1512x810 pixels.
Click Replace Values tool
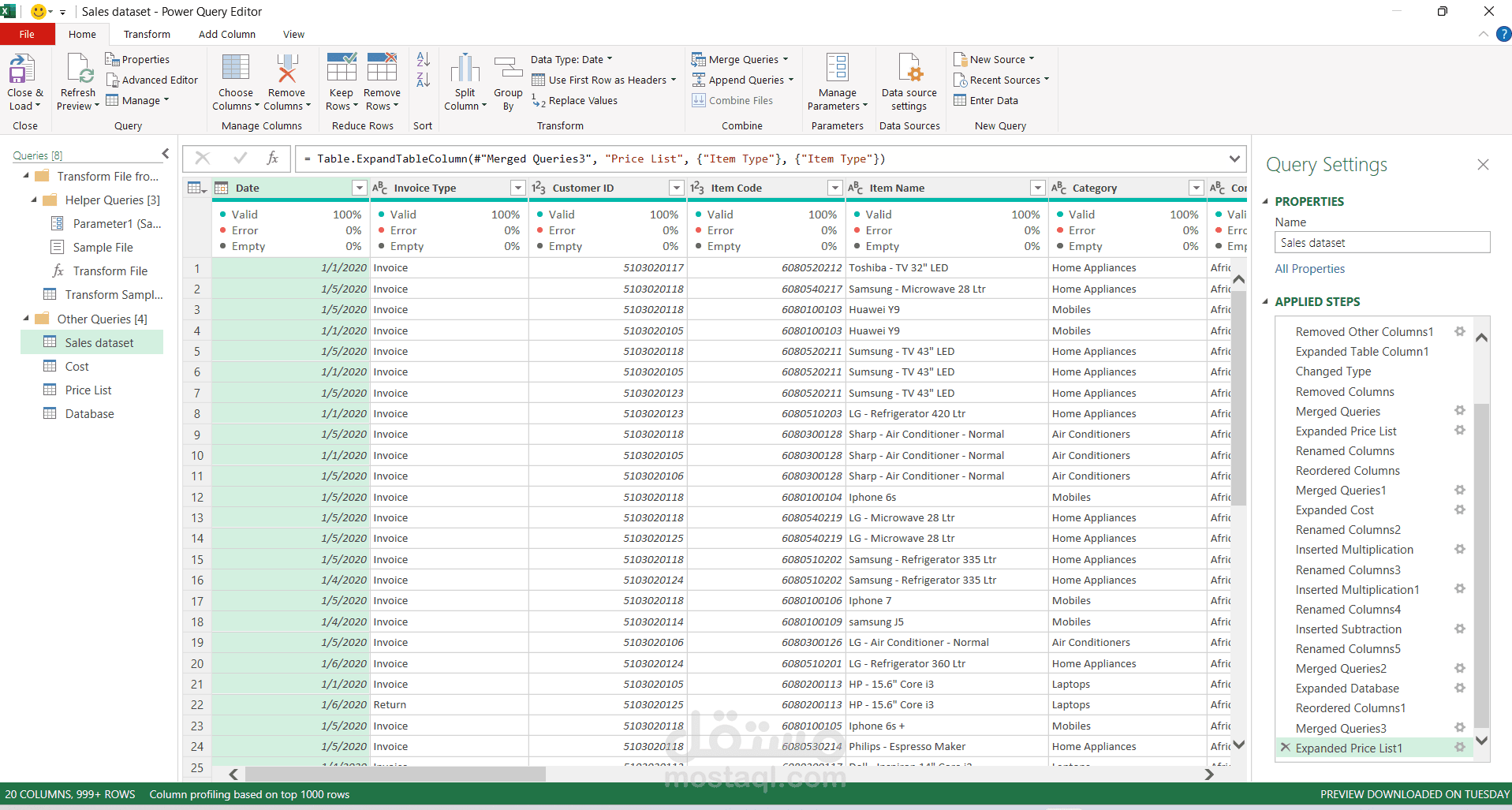pyautogui.click(x=574, y=100)
